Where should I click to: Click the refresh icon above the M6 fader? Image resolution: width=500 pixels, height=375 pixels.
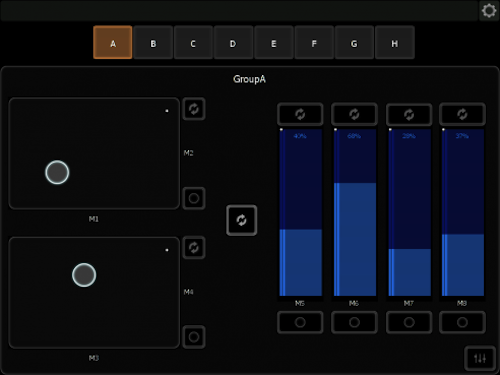pyautogui.click(x=354, y=114)
